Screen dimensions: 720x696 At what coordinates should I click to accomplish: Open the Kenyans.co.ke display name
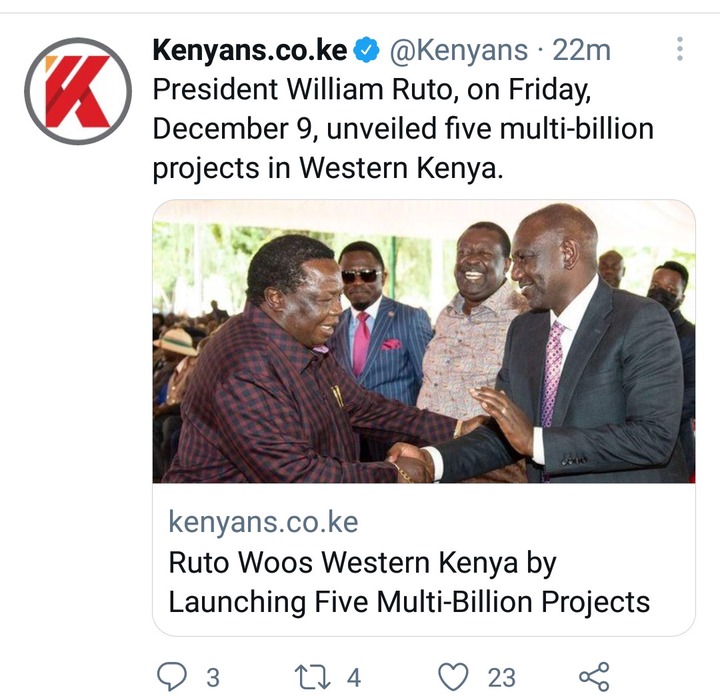tap(250, 50)
